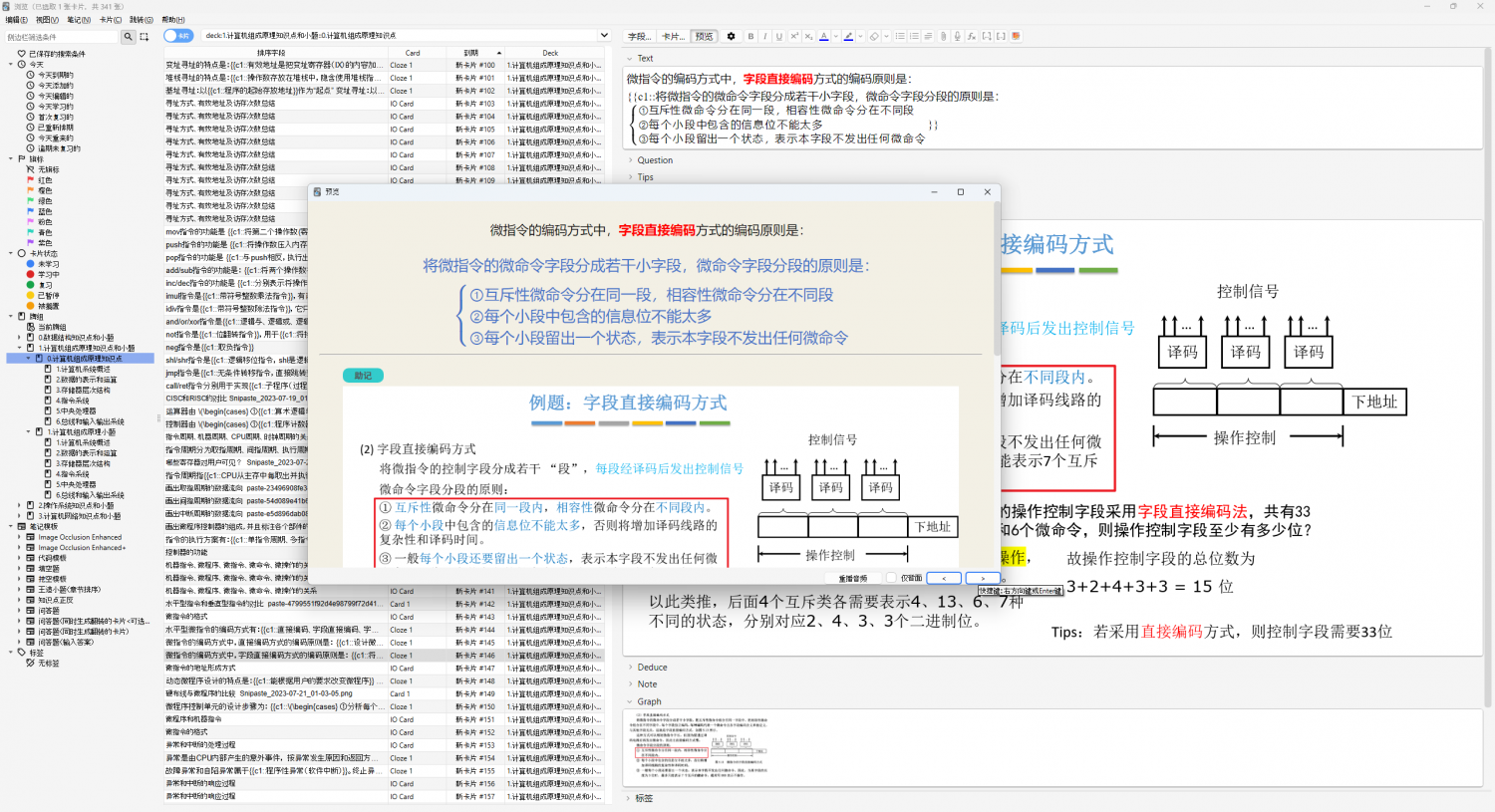The width and height of the screenshot is (1495, 812).
Task: Open the 帮助(H) menu
Action: point(173,20)
